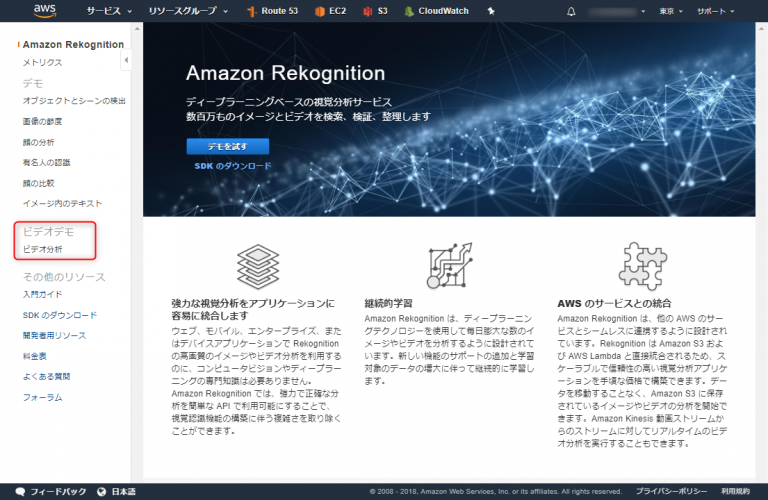
Task: Open フォーラム link
Action: coord(43,398)
